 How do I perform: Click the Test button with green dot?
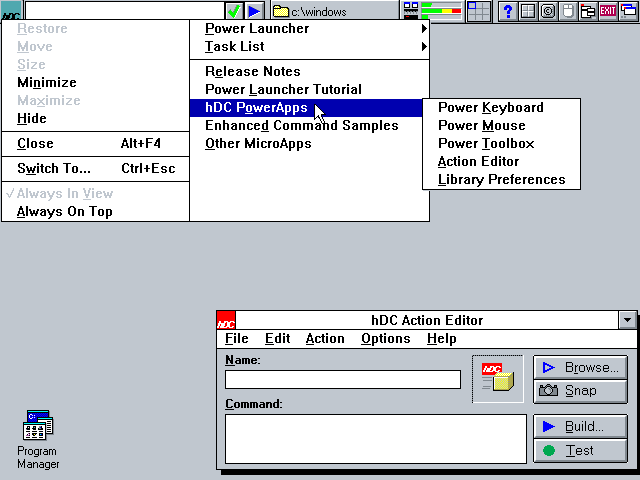click(580, 451)
